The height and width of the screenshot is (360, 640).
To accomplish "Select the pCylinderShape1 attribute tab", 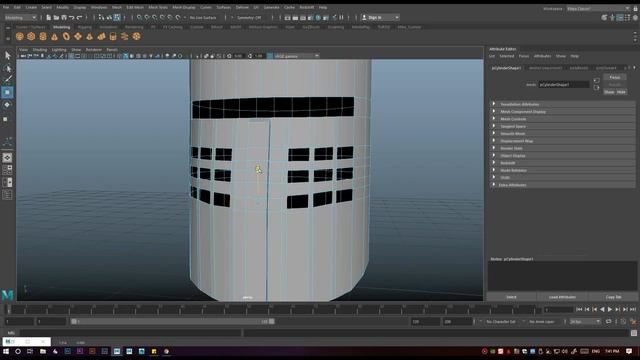I will [x=507, y=68].
